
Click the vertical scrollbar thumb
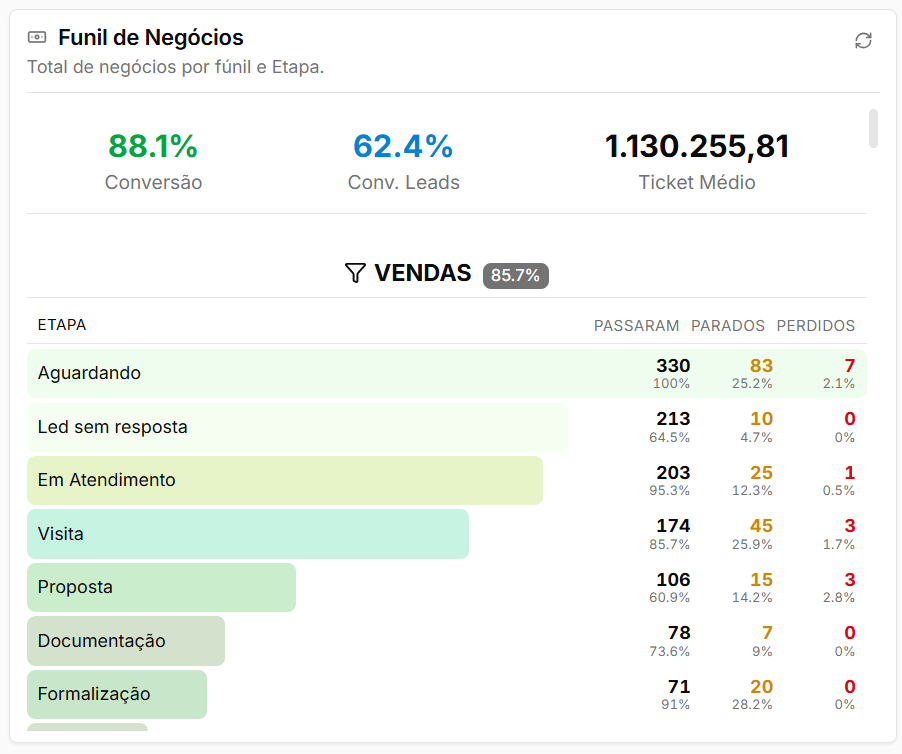(873, 128)
